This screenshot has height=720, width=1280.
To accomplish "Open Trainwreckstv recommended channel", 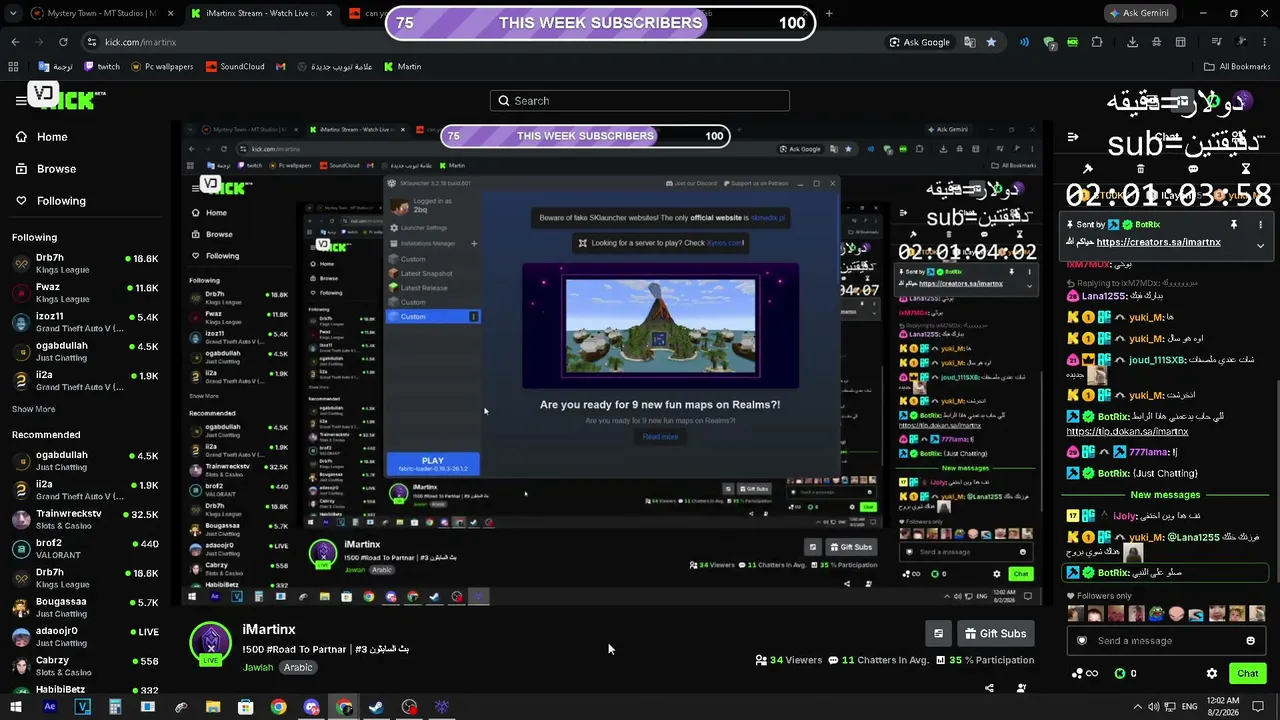I will pos(85,519).
